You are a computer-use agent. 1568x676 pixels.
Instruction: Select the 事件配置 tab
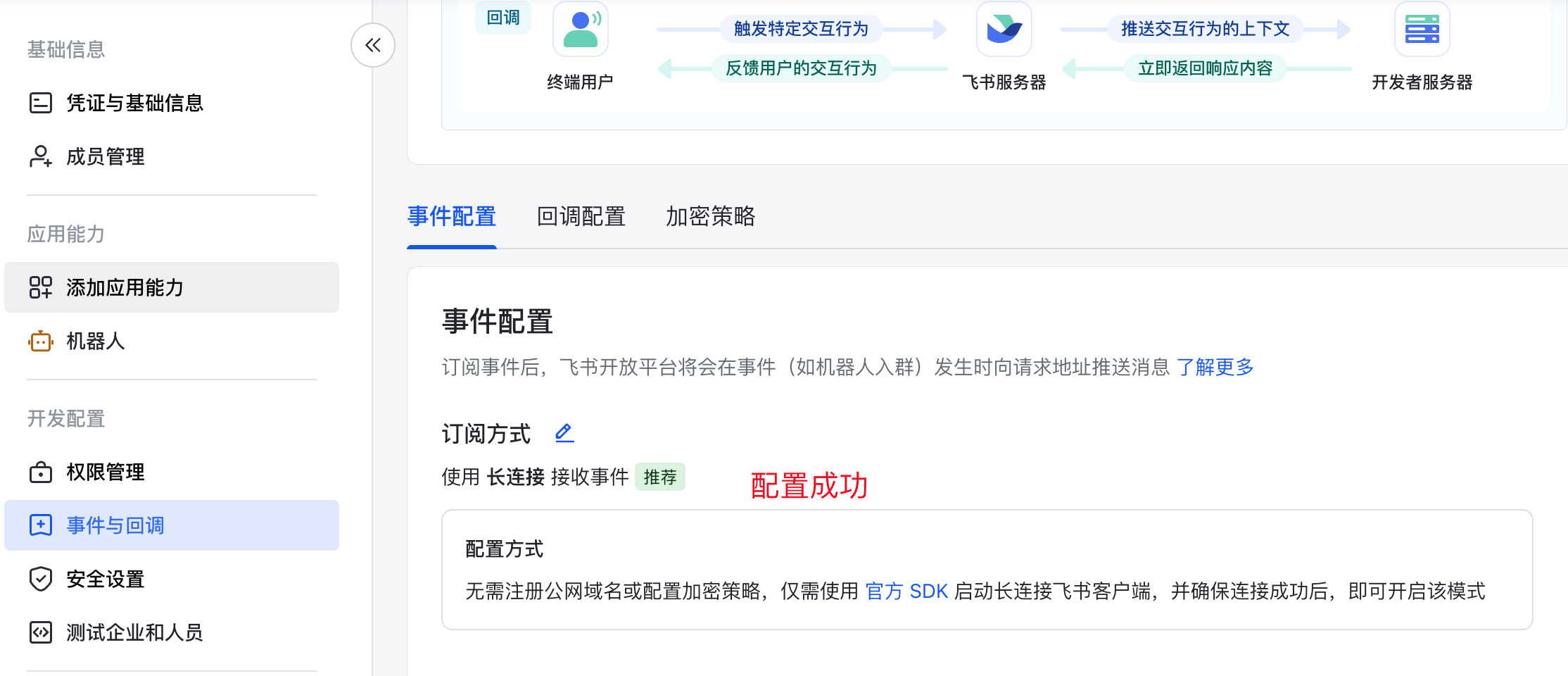pos(451,216)
